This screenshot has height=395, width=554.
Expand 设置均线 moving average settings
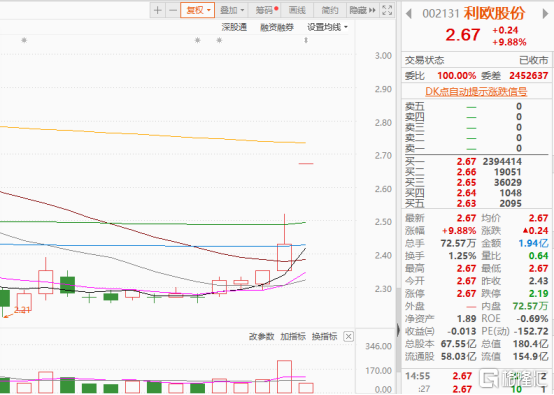tap(328, 27)
